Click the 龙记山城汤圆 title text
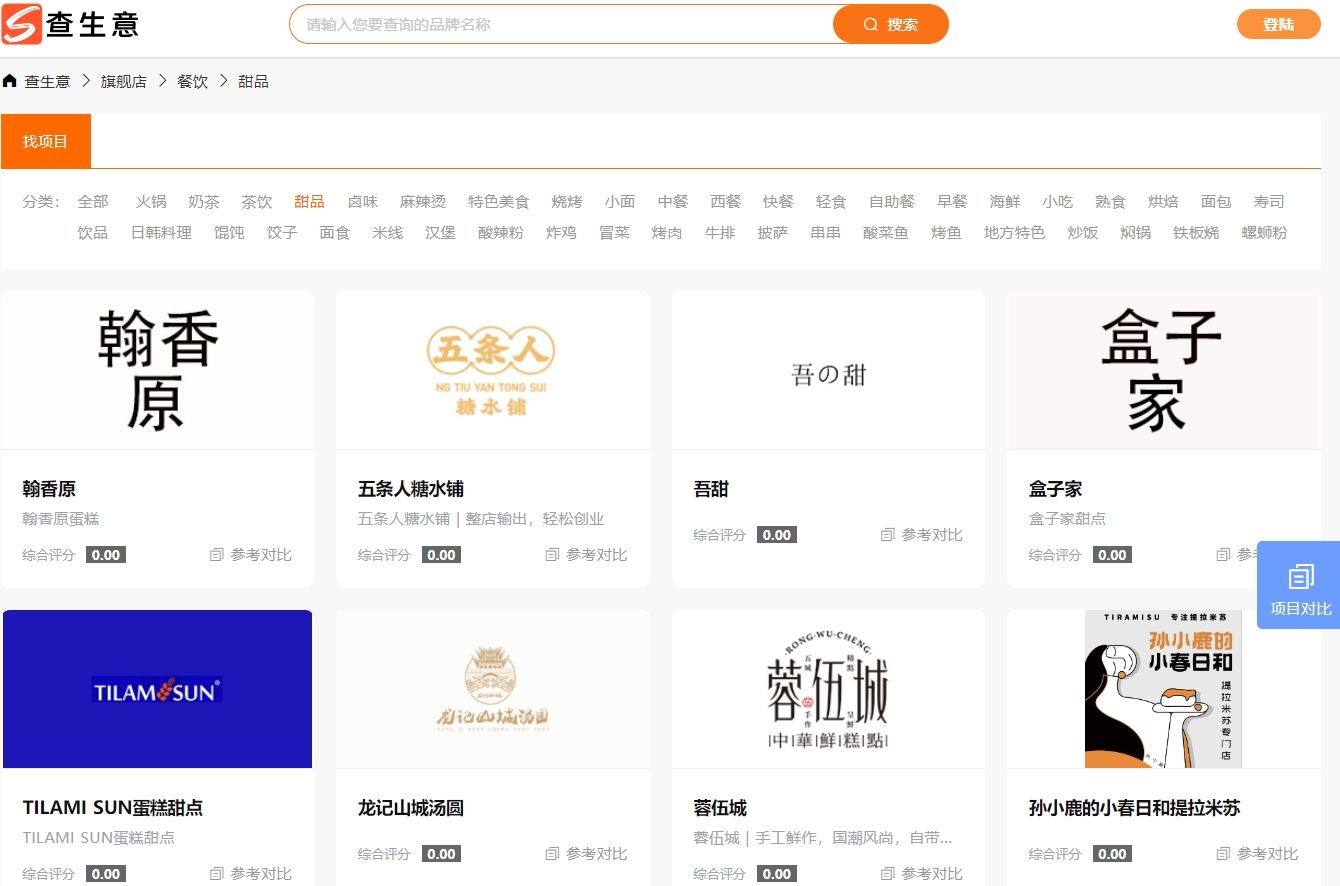The height and width of the screenshot is (886, 1340). tap(411, 808)
